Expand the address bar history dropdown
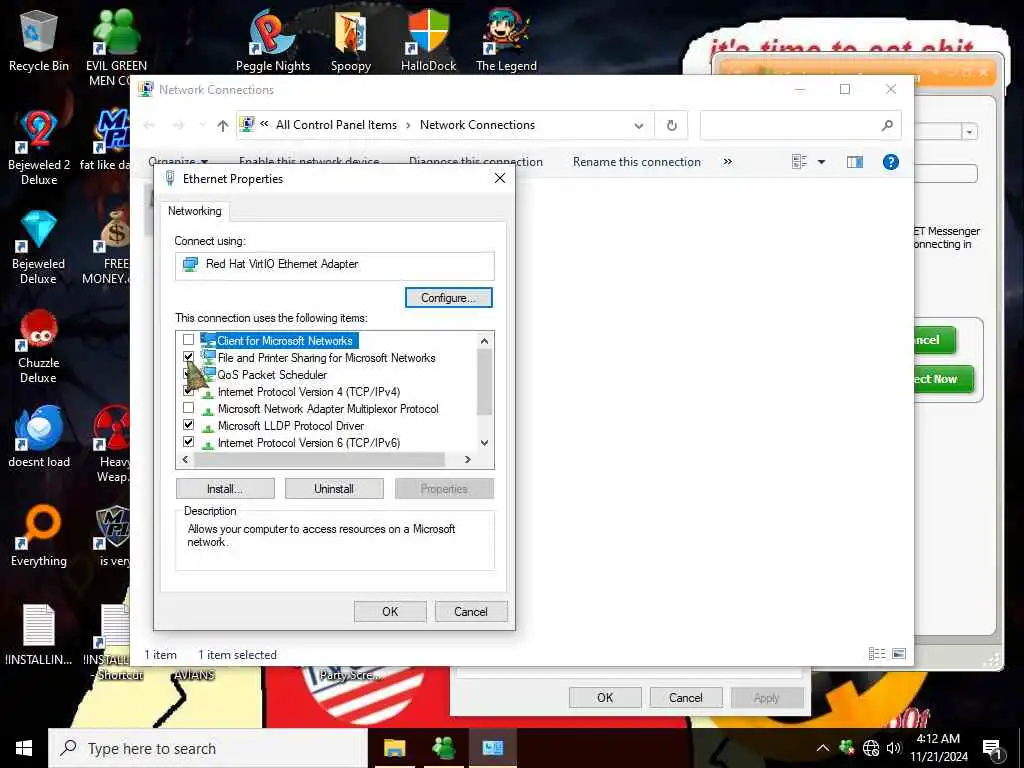Viewport: 1024px width, 768px height. click(x=639, y=125)
